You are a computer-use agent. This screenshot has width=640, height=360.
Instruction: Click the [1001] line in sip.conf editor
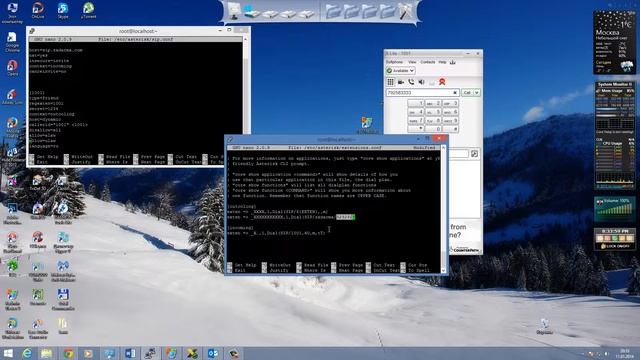pos(37,93)
